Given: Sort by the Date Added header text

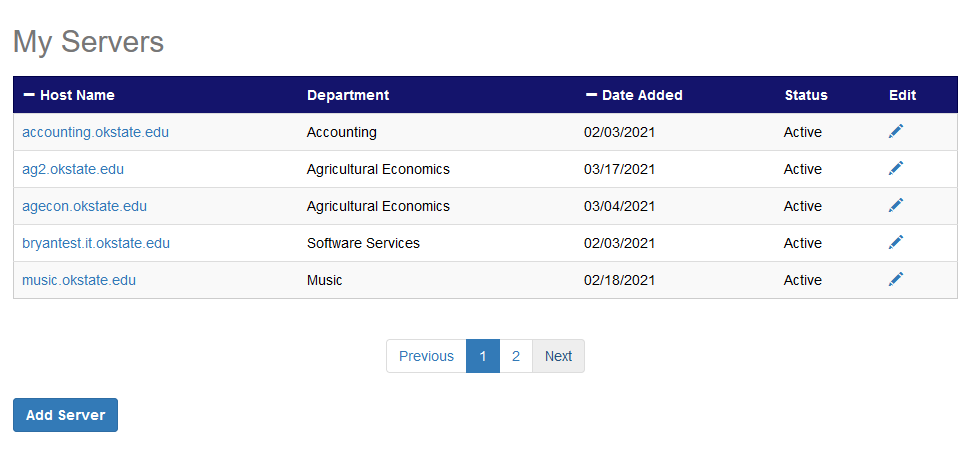Looking at the screenshot, I should tap(642, 95).
